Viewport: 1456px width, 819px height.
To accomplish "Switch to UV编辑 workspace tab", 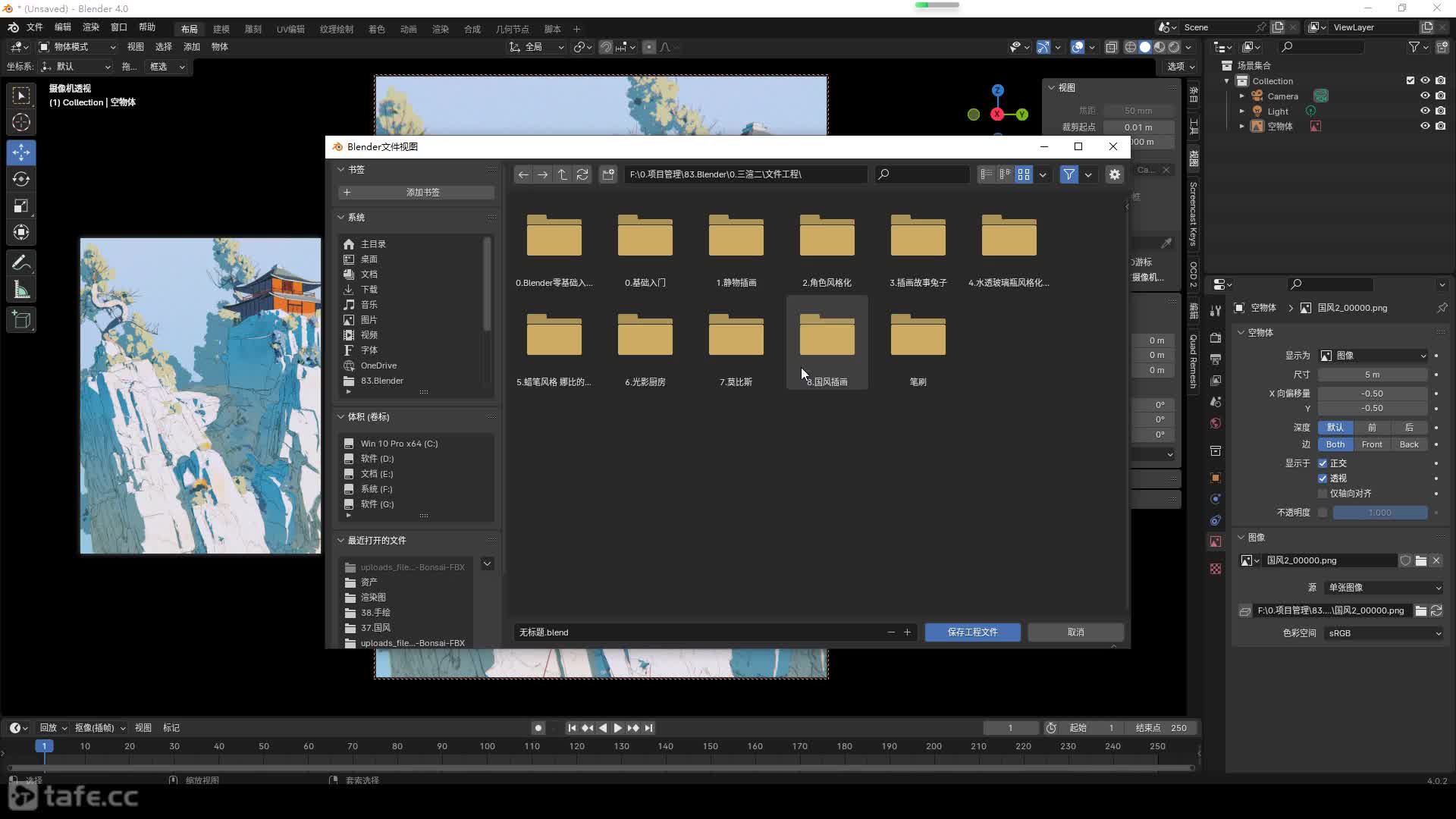I will coord(290,29).
